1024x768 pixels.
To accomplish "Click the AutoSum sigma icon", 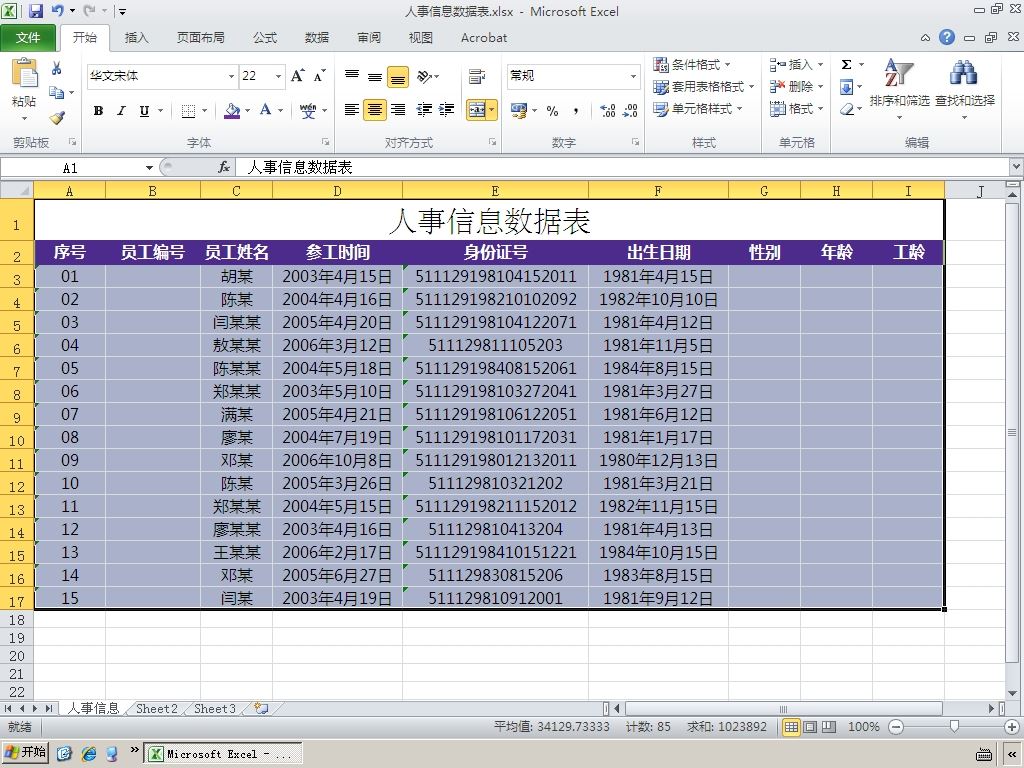I will click(x=846, y=65).
